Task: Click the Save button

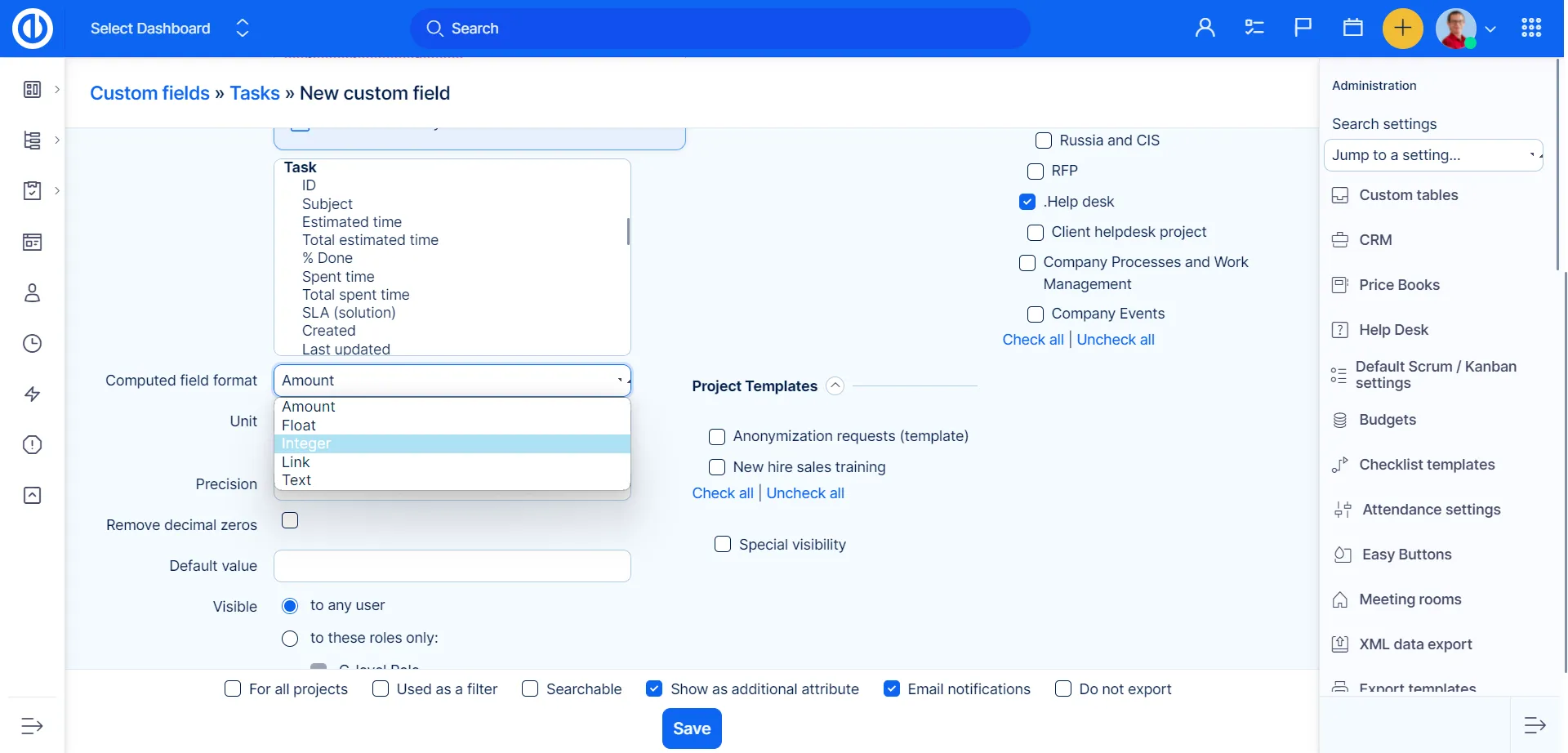Action: pyautogui.click(x=691, y=728)
